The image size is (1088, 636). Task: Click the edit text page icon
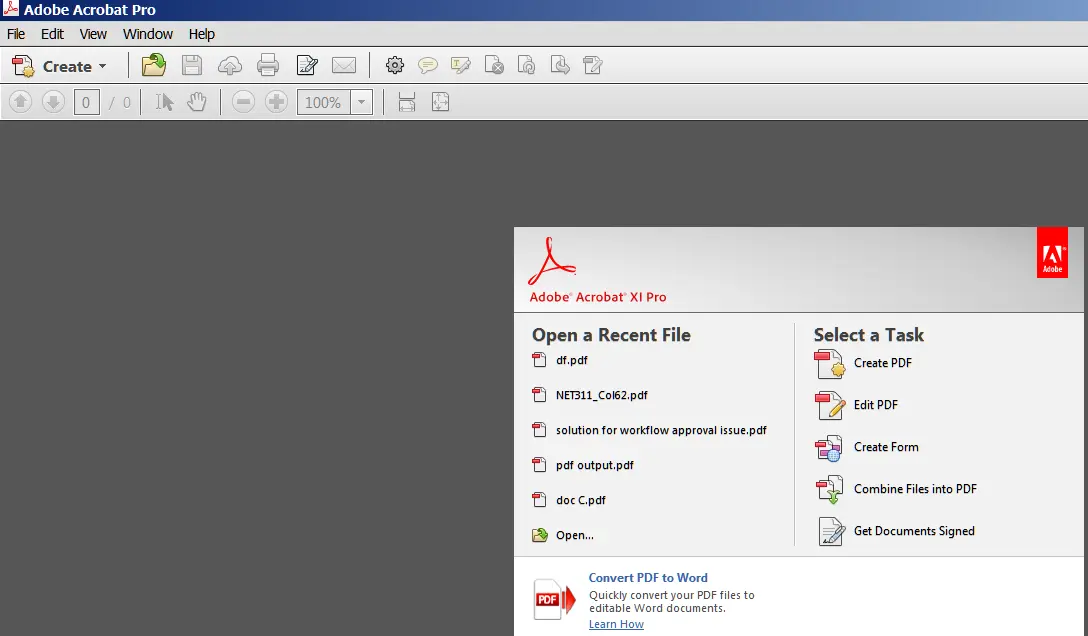(593, 66)
